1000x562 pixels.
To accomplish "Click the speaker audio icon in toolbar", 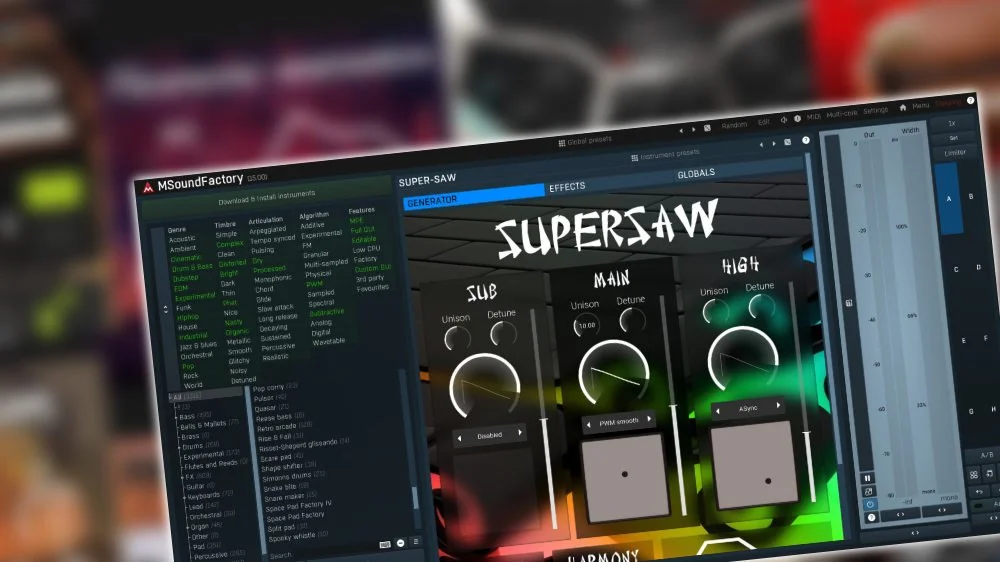I will (x=784, y=119).
